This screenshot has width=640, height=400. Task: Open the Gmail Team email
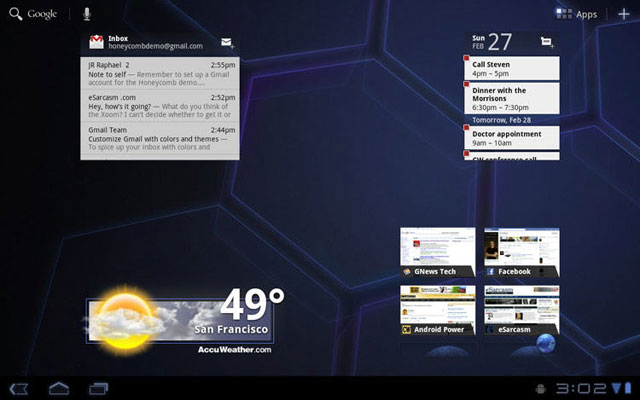pyautogui.click(x=160, y=136)
